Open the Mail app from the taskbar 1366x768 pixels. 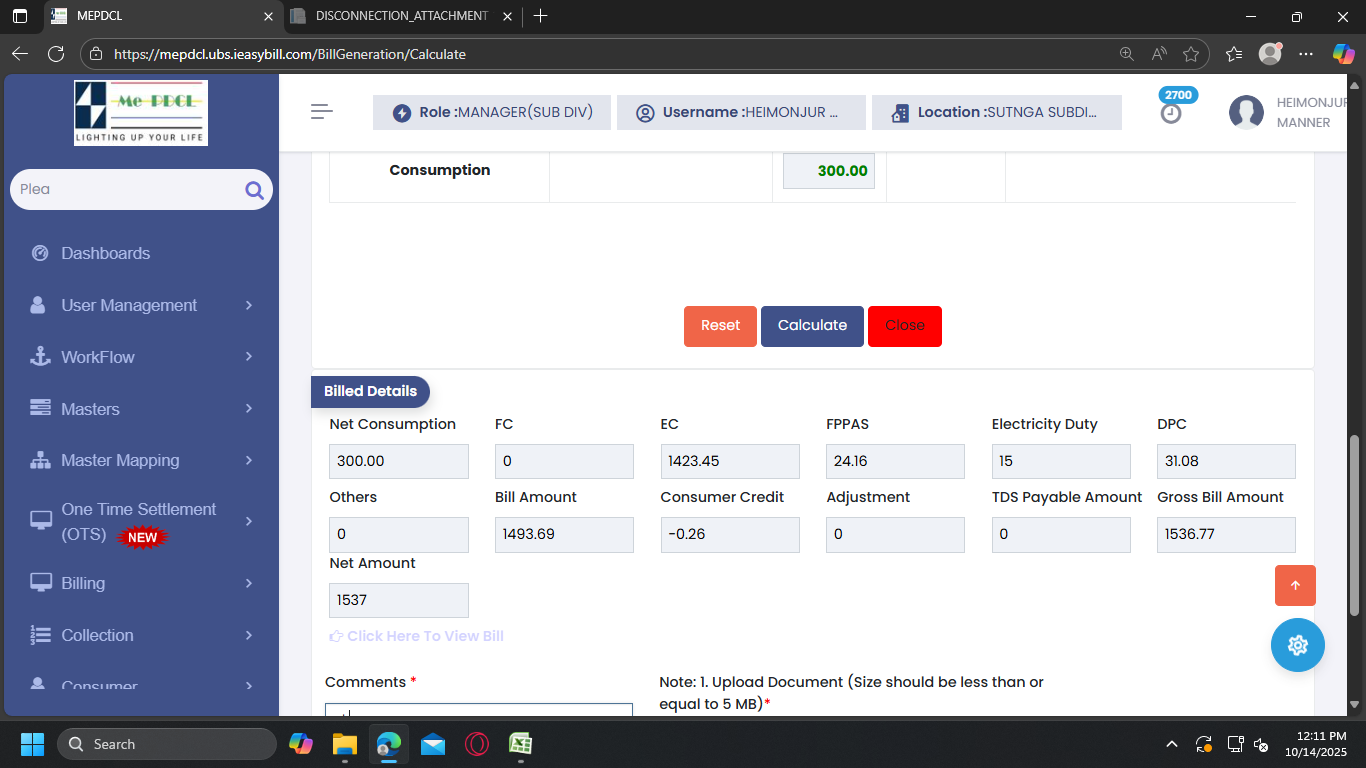[433, 744]
